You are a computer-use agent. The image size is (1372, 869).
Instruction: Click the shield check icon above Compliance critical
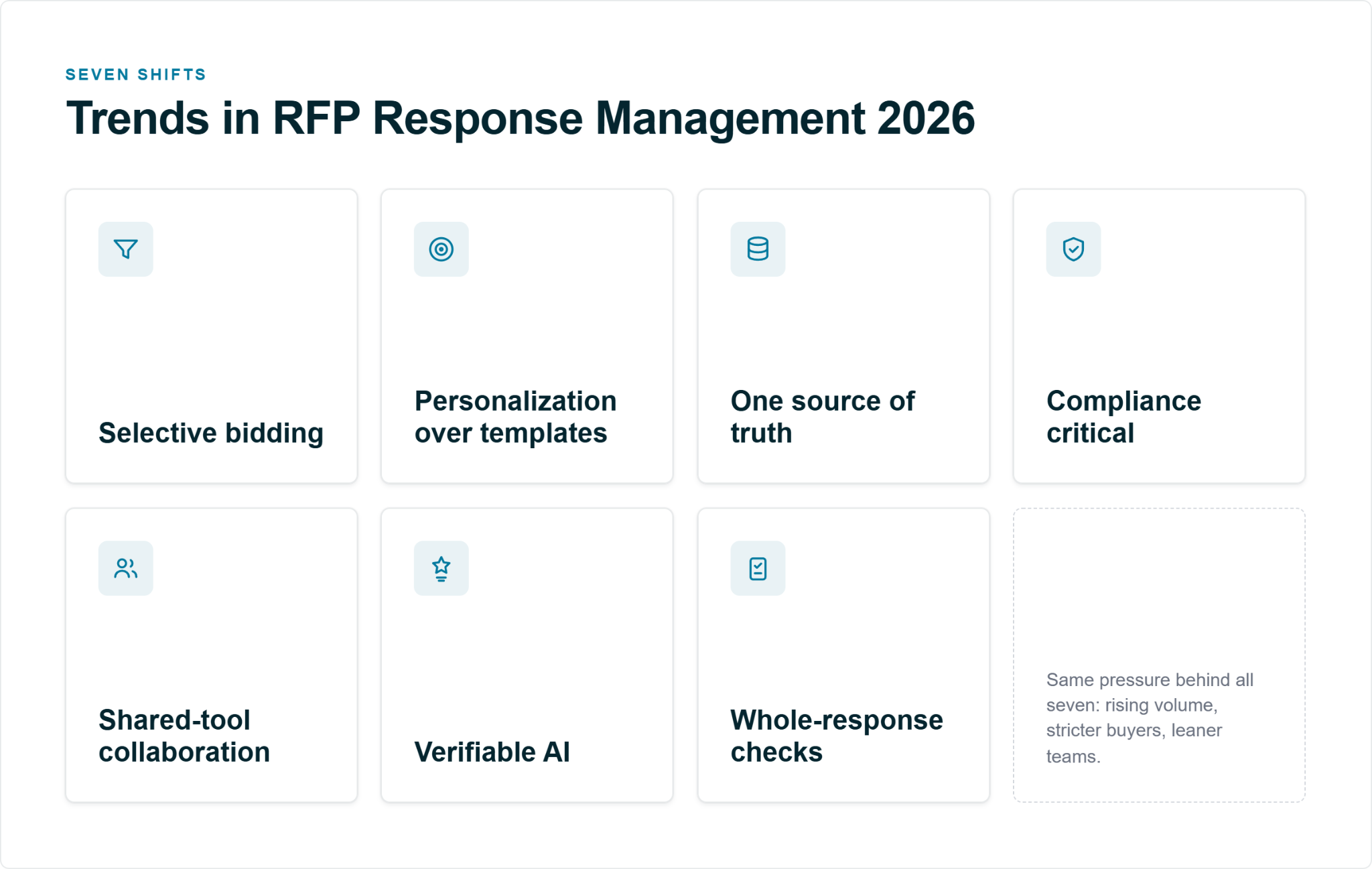coord(1073,249)
